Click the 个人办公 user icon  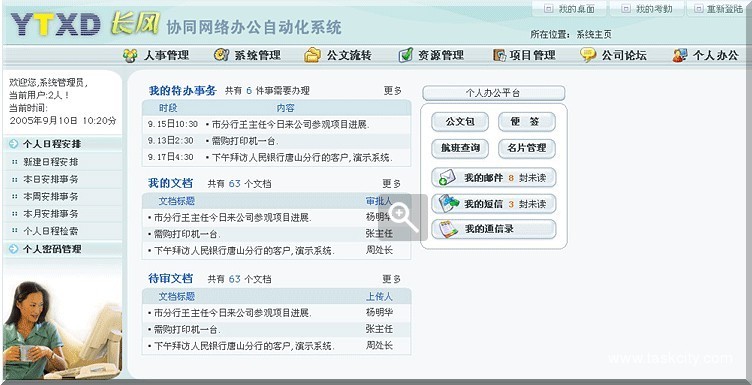680,56
